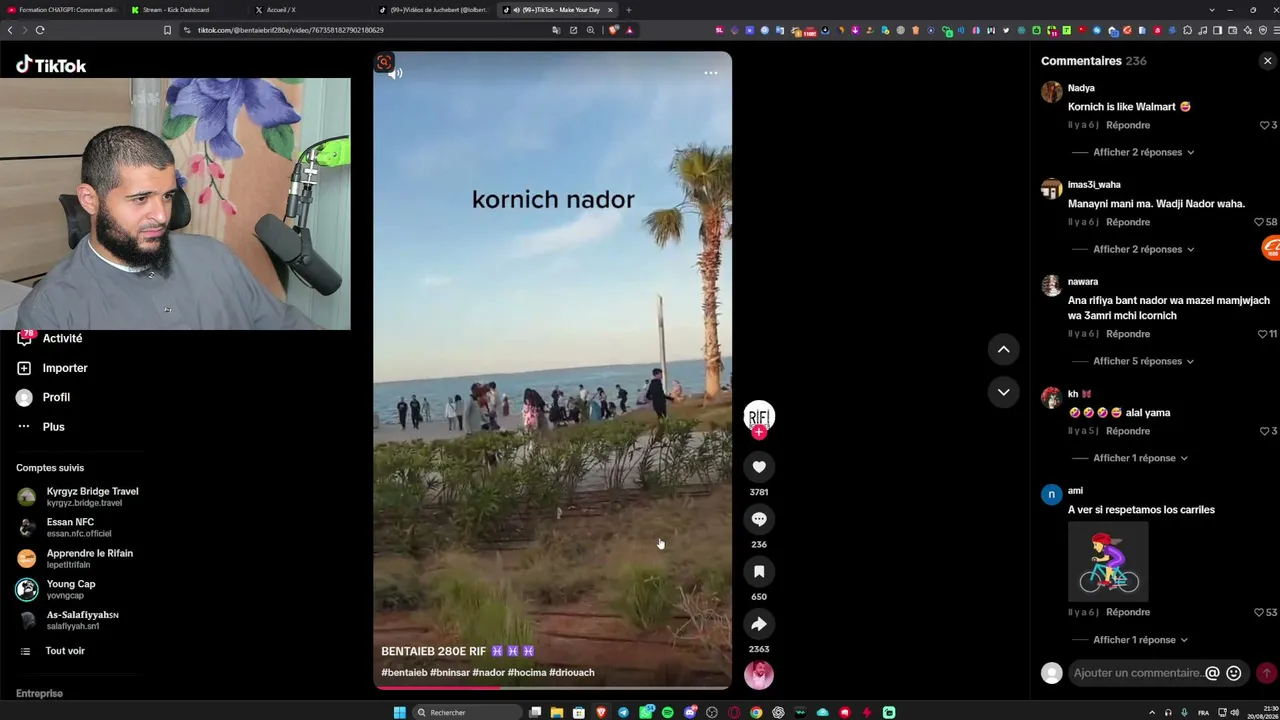This screenshot has height=720, width=1280.
Task: Bookmark this page in the address bar
Action: pos(167,30)
